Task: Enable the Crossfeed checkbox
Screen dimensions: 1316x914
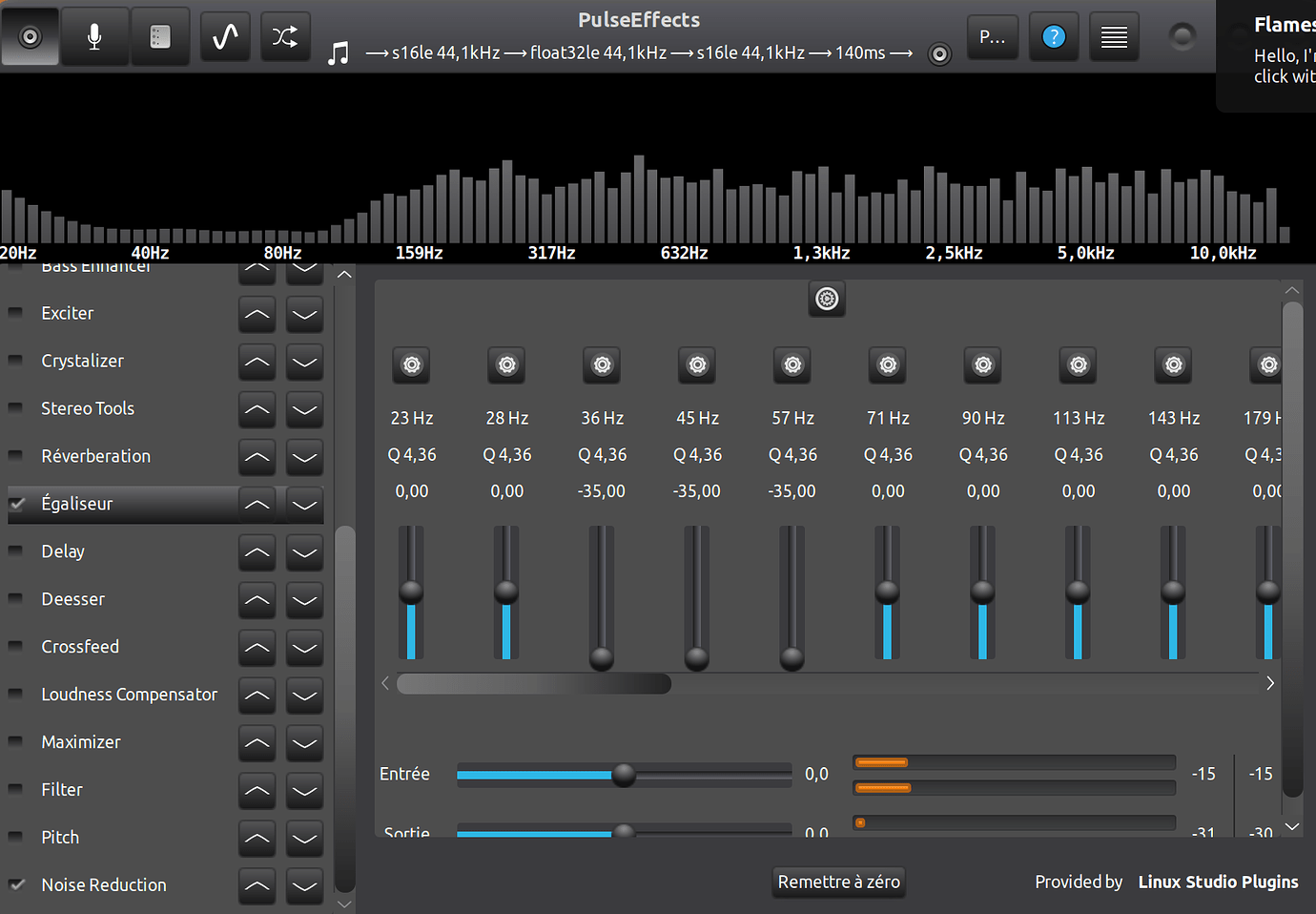Action: pyautogui.click(x=15, y=647)
